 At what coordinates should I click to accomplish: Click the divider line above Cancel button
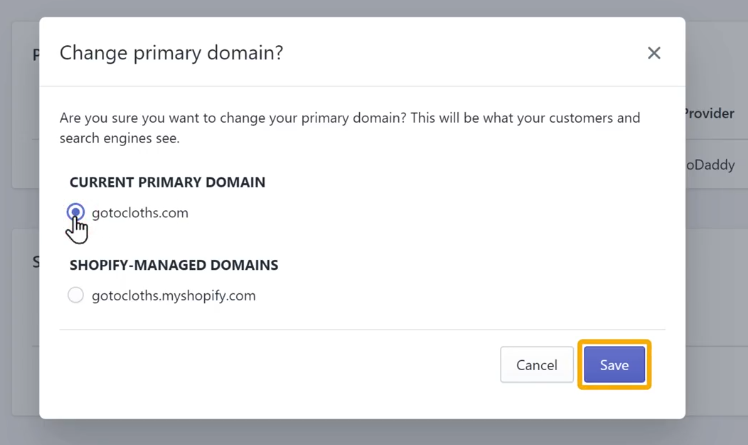pos(362,329)
